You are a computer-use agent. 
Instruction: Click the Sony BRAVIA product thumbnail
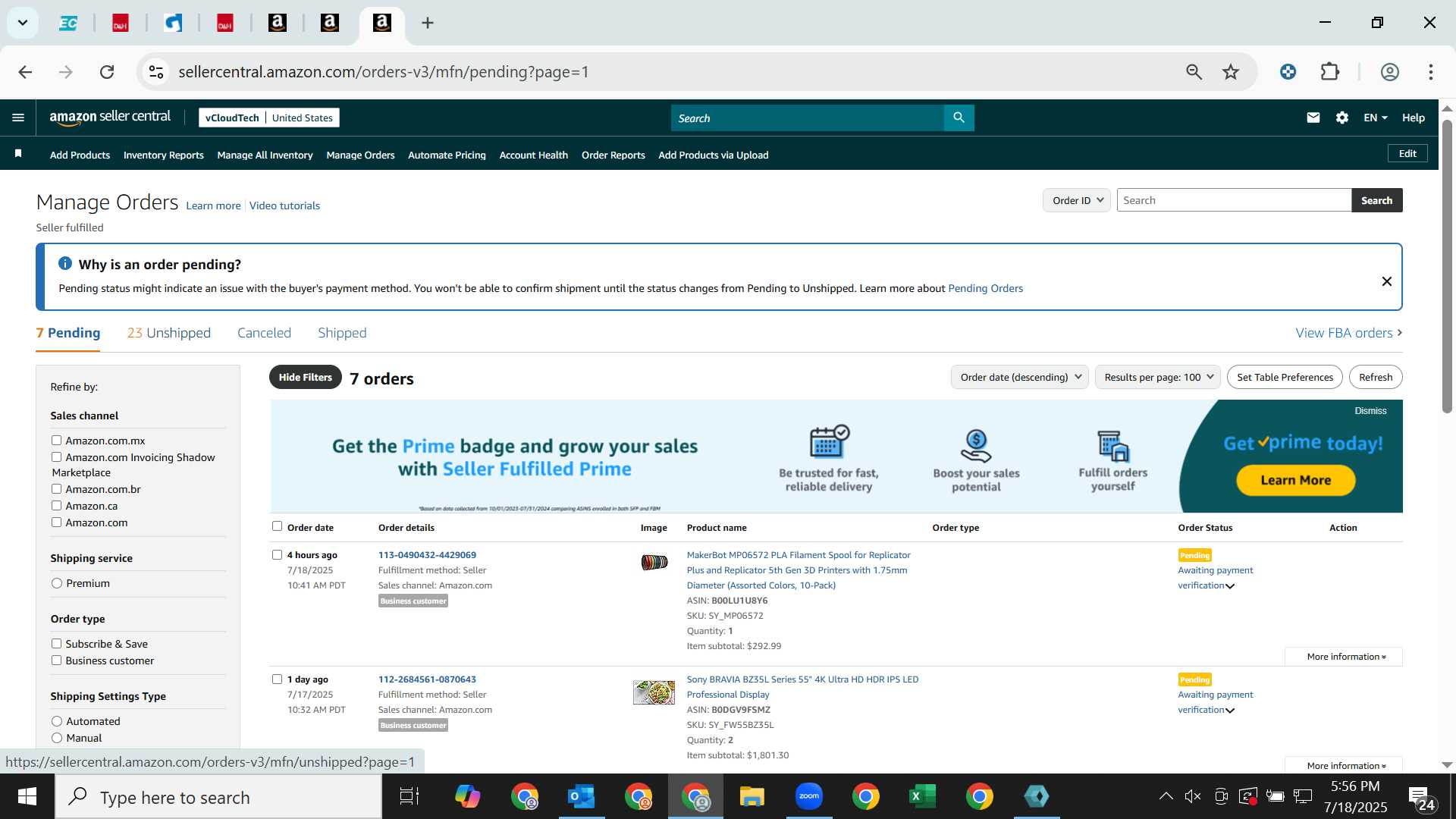click(x=654, y=692)
